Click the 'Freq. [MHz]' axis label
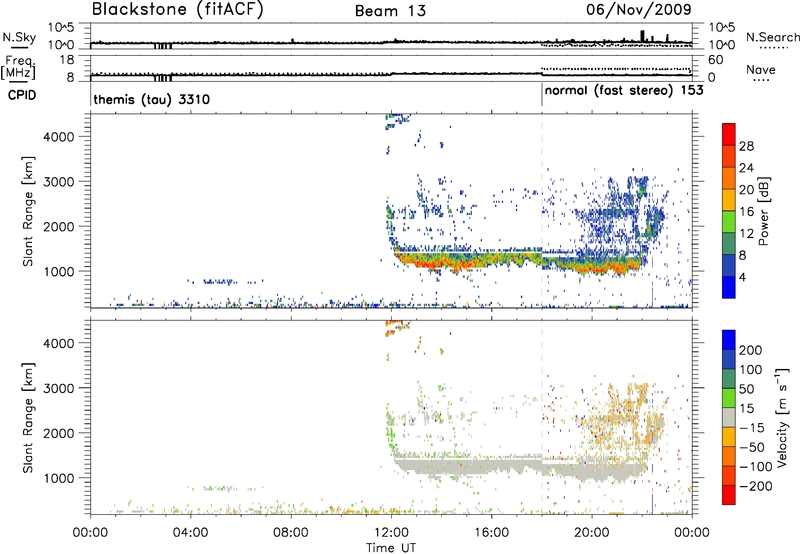This screenshot has height=554, width=800. pos(19,68)
